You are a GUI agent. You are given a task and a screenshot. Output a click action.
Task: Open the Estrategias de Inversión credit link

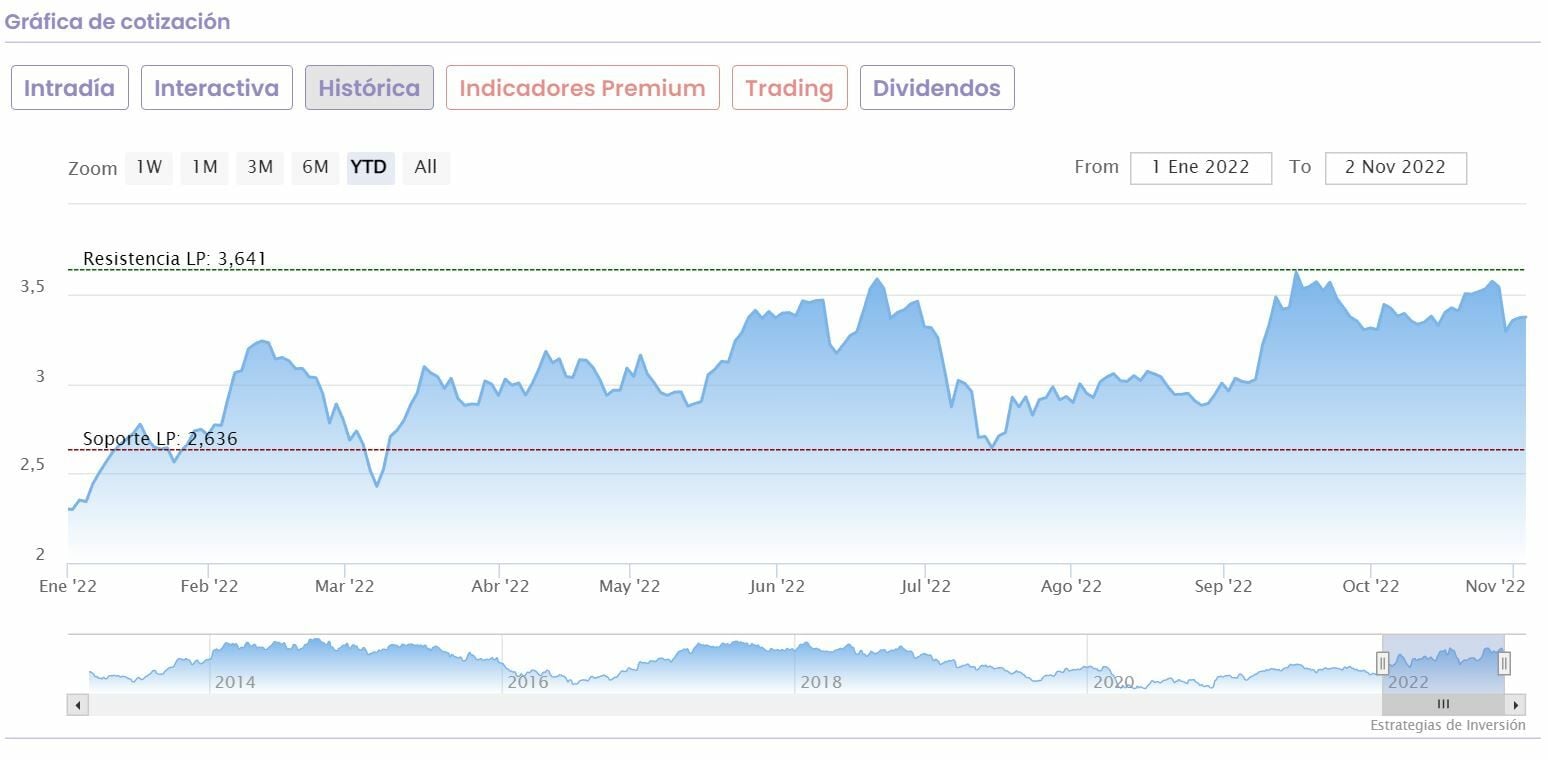(1447, 725)
